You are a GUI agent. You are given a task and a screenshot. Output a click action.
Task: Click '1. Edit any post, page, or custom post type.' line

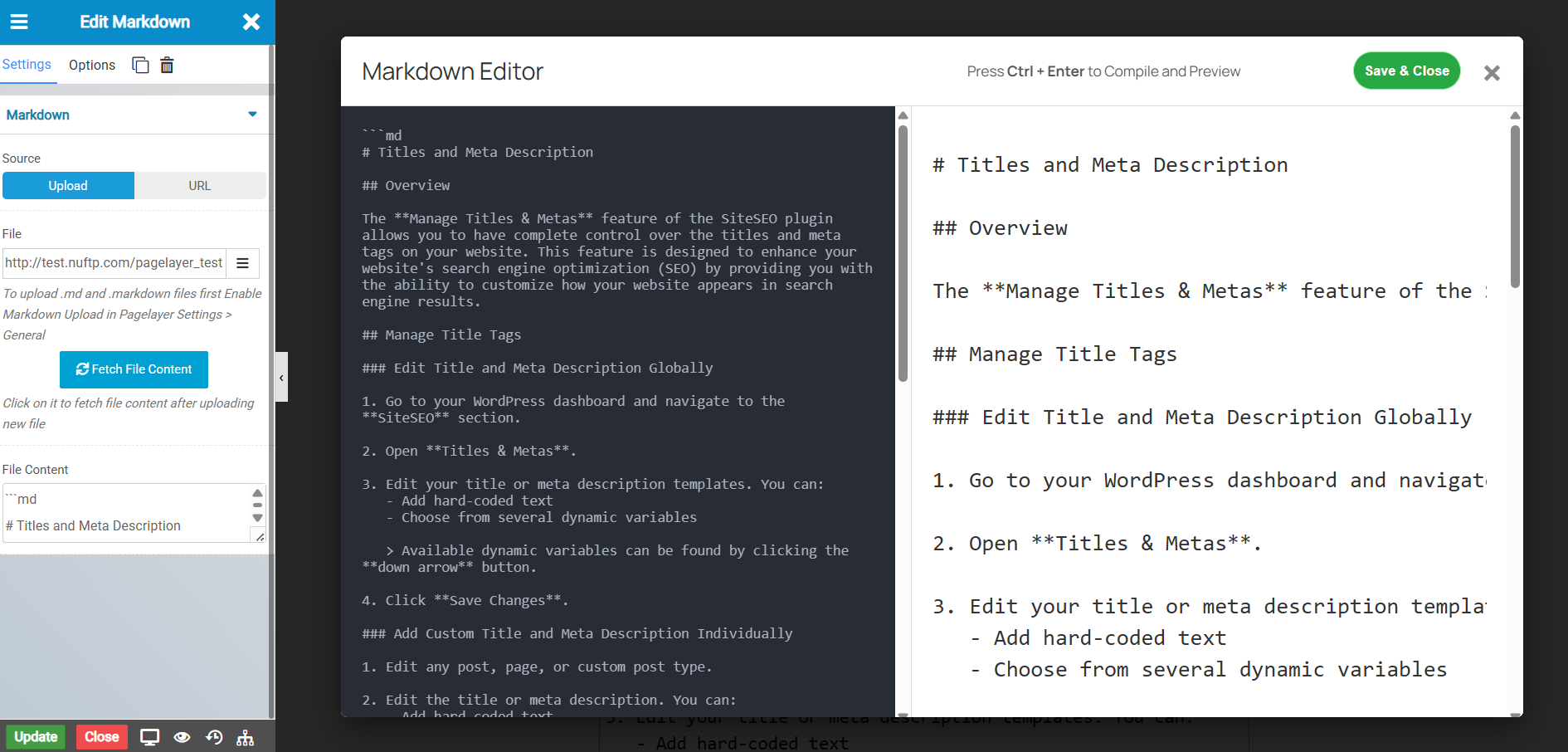pos(537,667)
